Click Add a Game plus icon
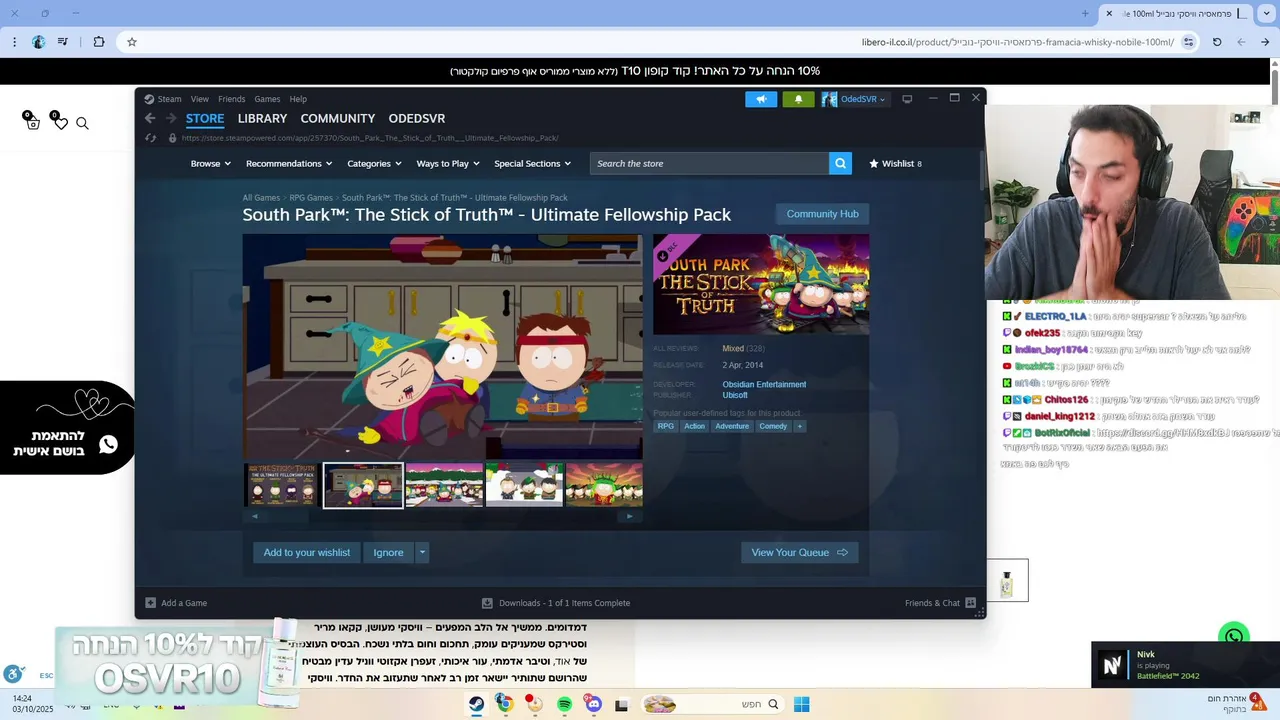 click(151, 603)
